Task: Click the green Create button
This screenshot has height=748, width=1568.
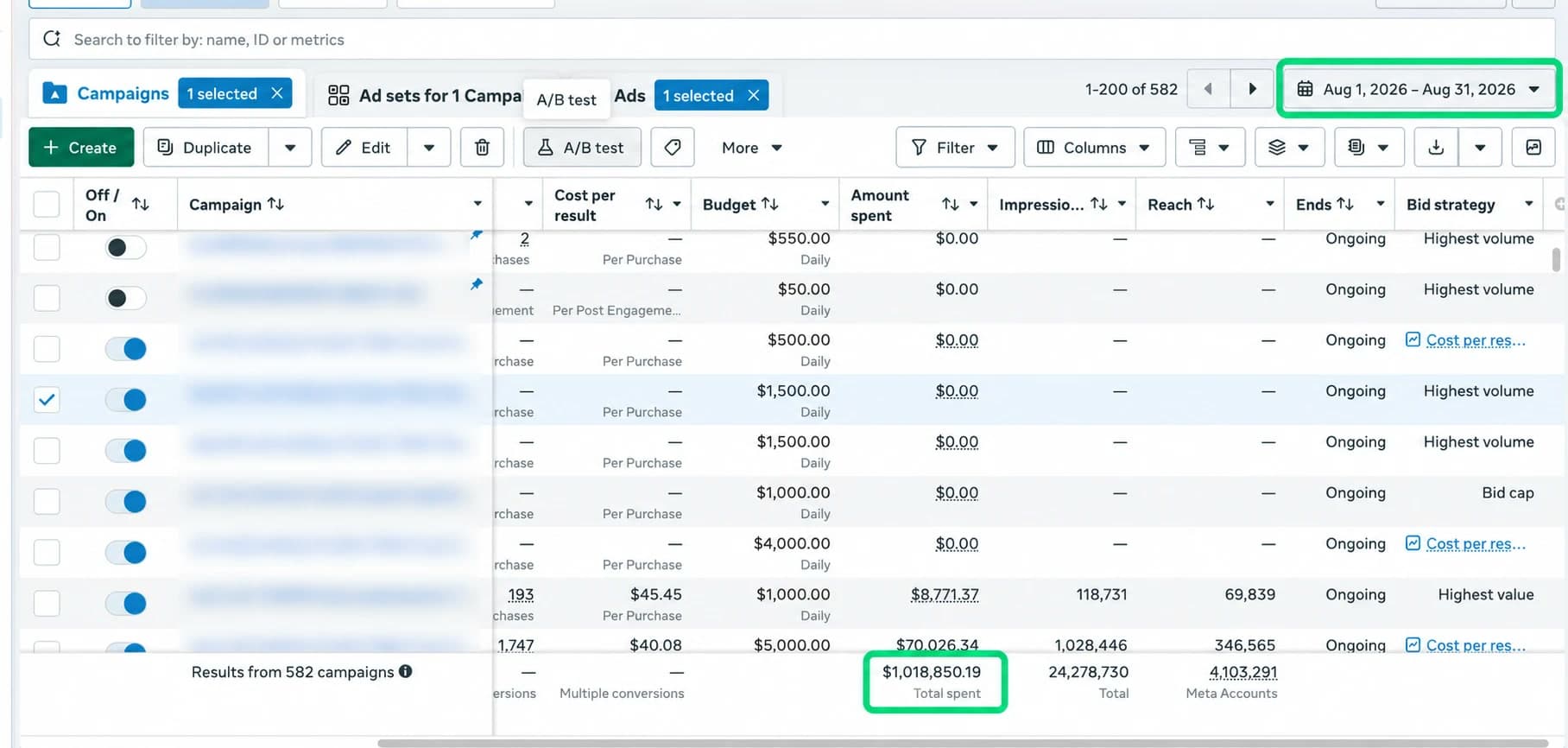Action: click(x=81, y=148)
